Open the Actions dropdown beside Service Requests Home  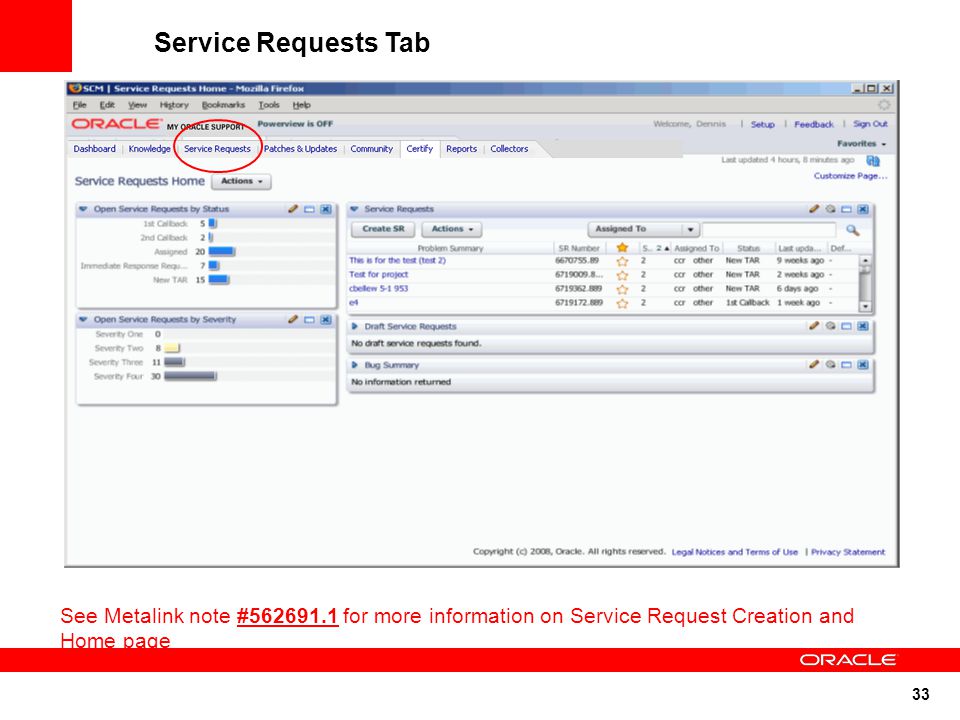click(241, 182)
